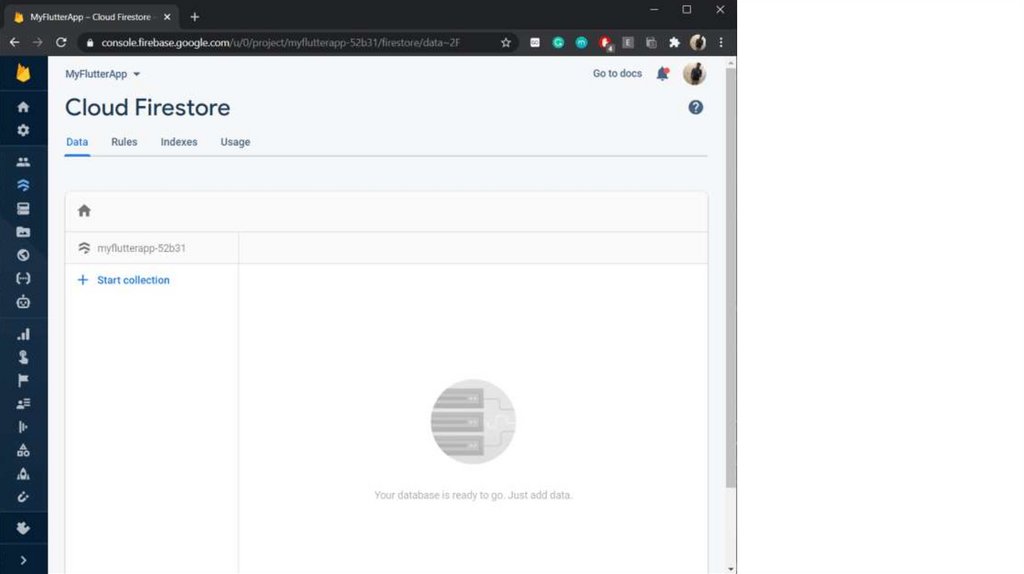This screenshot has height=574, width=1024.
Task: Open Storage folder-image icon in sidebar
Action: click(x=24, y=232)
